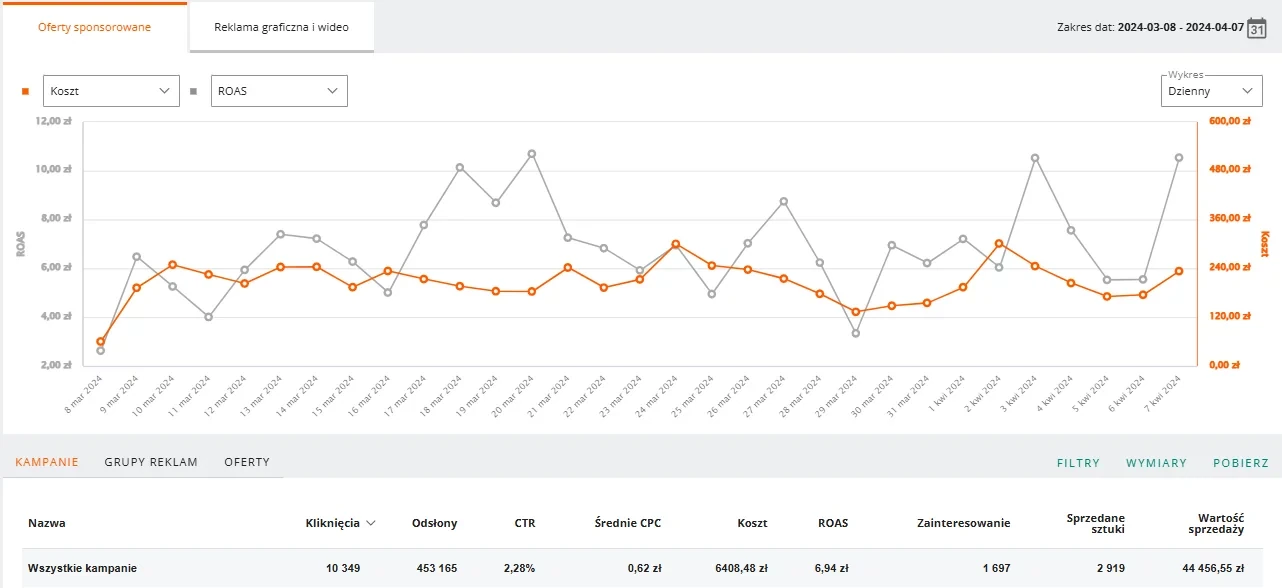
Task: Click the gray ROAS point on 3 kwi 2024
Action: pyautogui.click(x=1035, y=158)
